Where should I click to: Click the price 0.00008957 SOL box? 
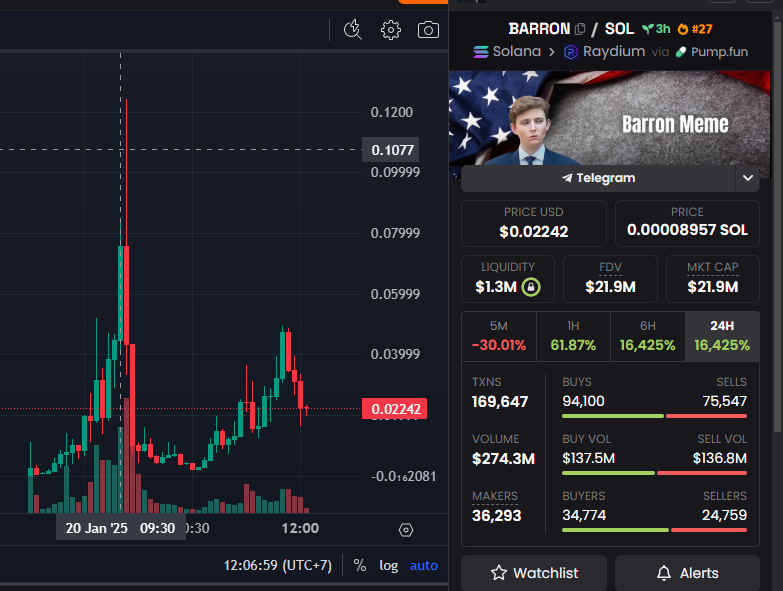(687, 223)
